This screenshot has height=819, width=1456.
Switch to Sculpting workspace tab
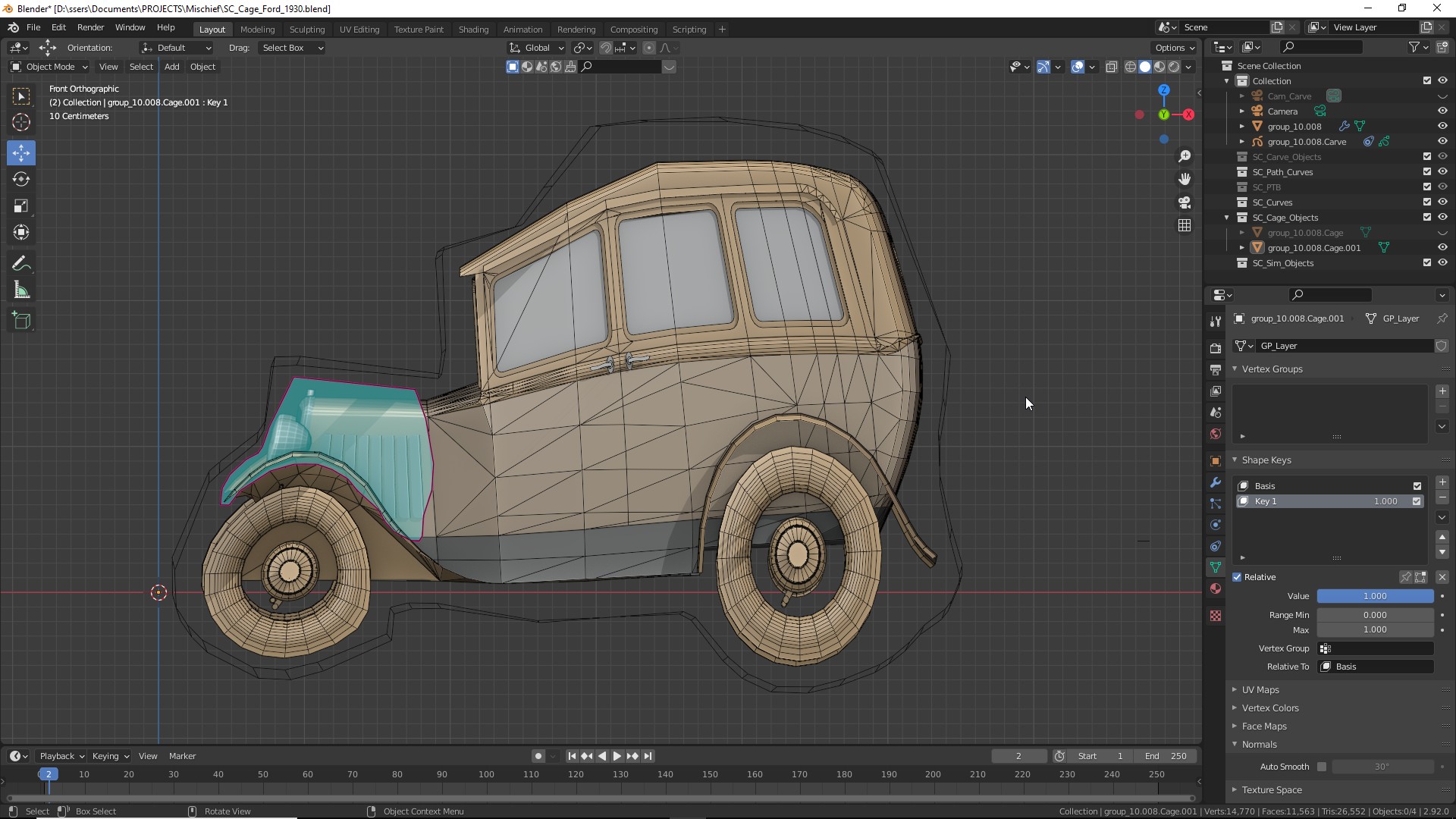307,30
